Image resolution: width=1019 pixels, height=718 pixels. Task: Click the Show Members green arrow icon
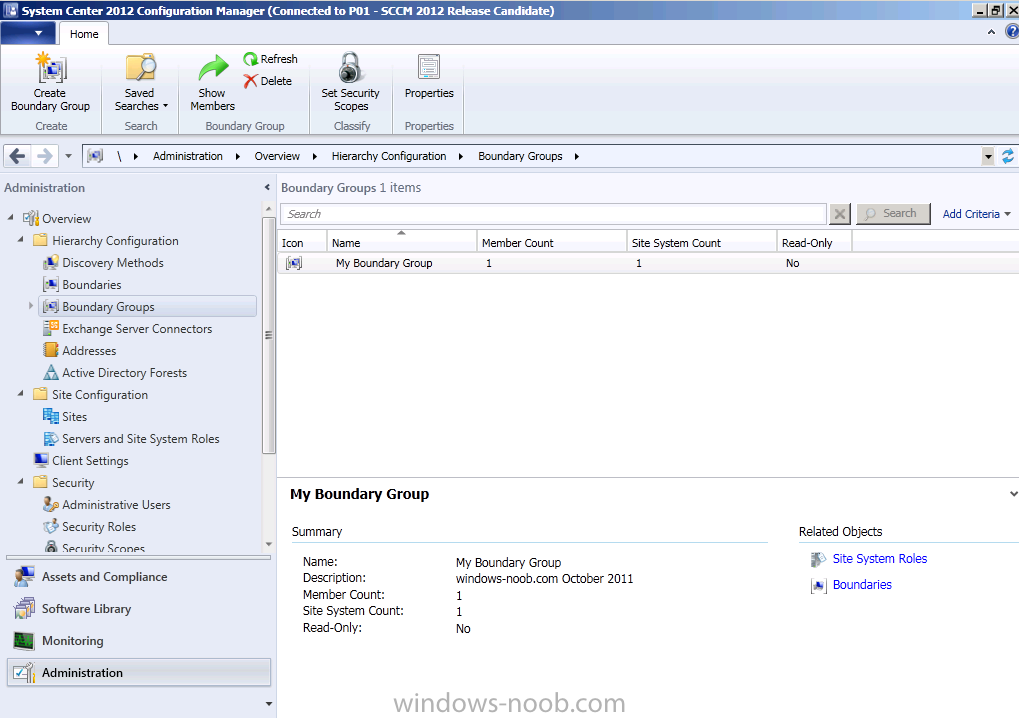[213, 68]
